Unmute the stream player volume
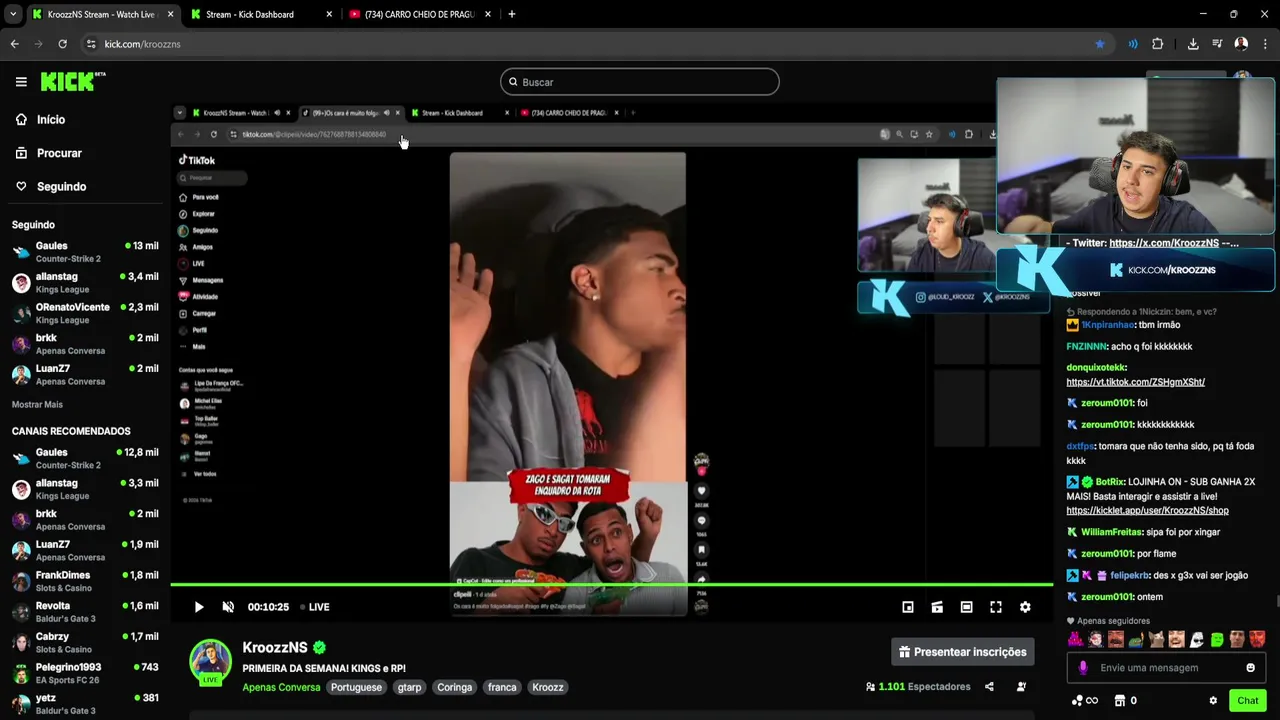Viewport: 1280px width, 720px height. [228, 607]
